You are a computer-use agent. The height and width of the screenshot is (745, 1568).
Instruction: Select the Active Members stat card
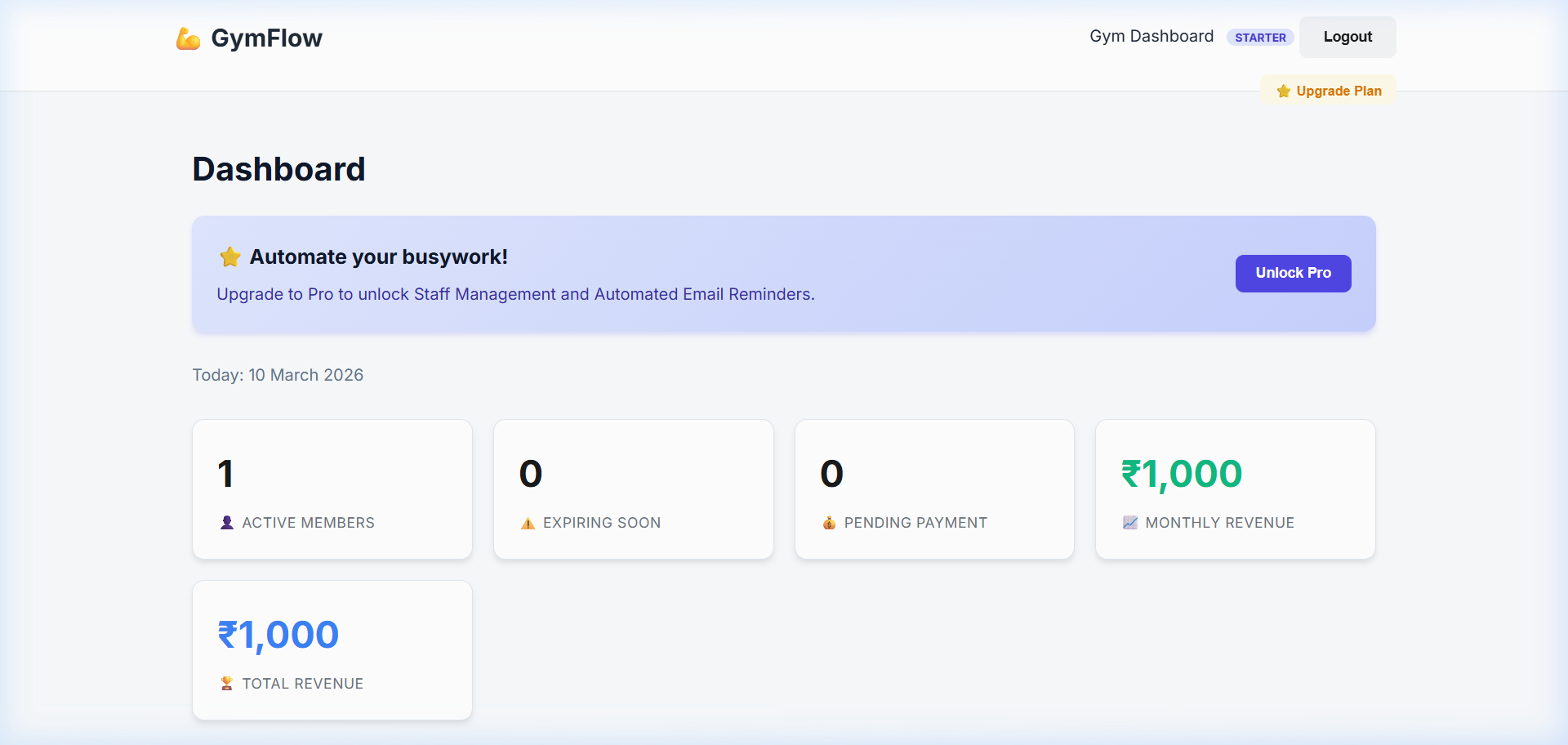click(332, 488)
